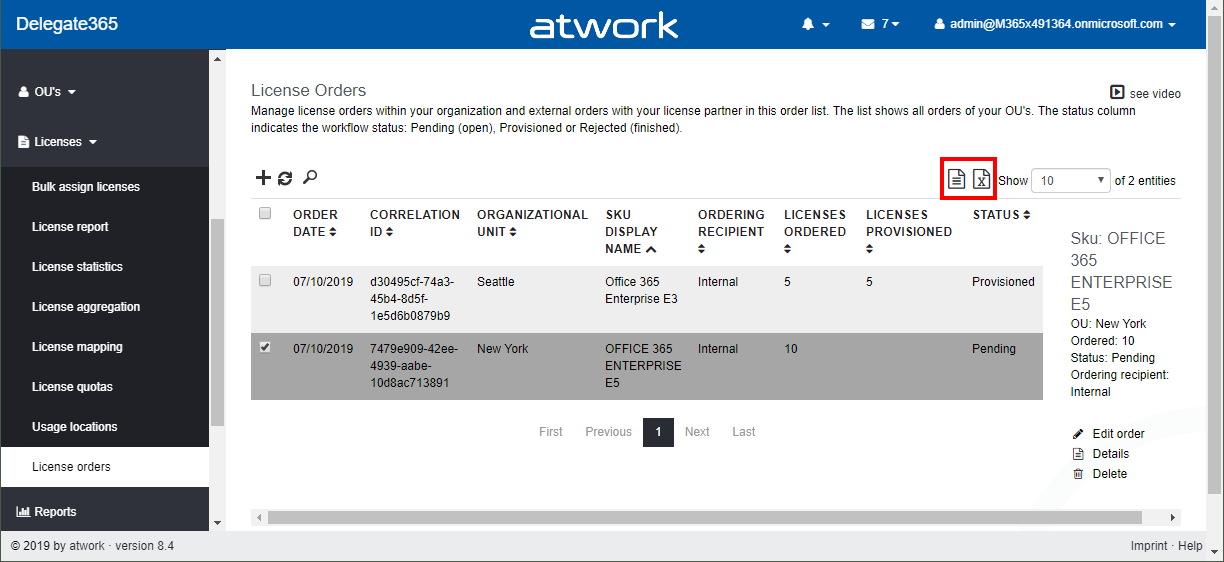The image size is (1224, 562).
Task: Uncheck the New York order row checkbox
Action: (265, 348)
